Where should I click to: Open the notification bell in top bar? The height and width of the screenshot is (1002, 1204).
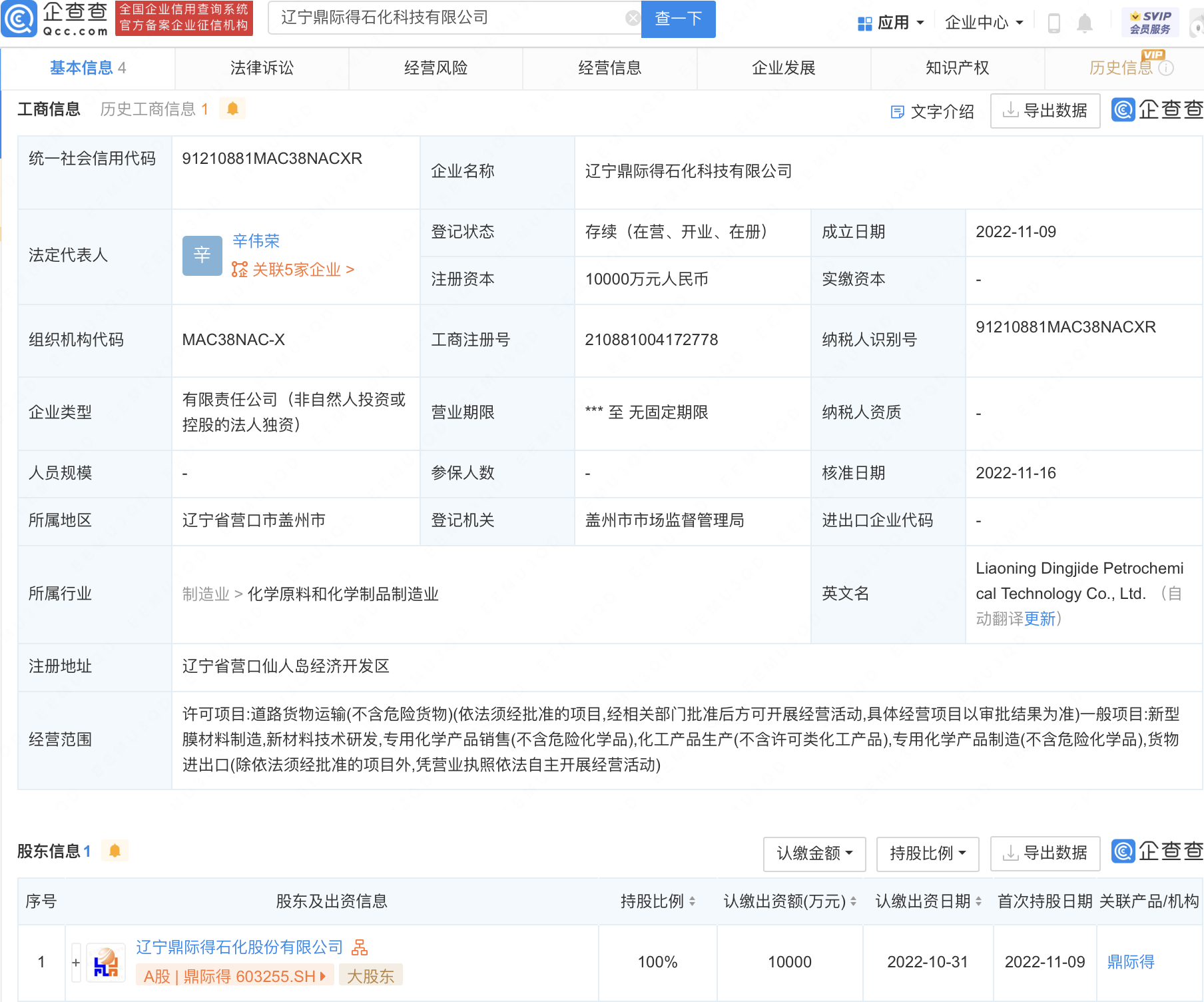[1084, 22]
